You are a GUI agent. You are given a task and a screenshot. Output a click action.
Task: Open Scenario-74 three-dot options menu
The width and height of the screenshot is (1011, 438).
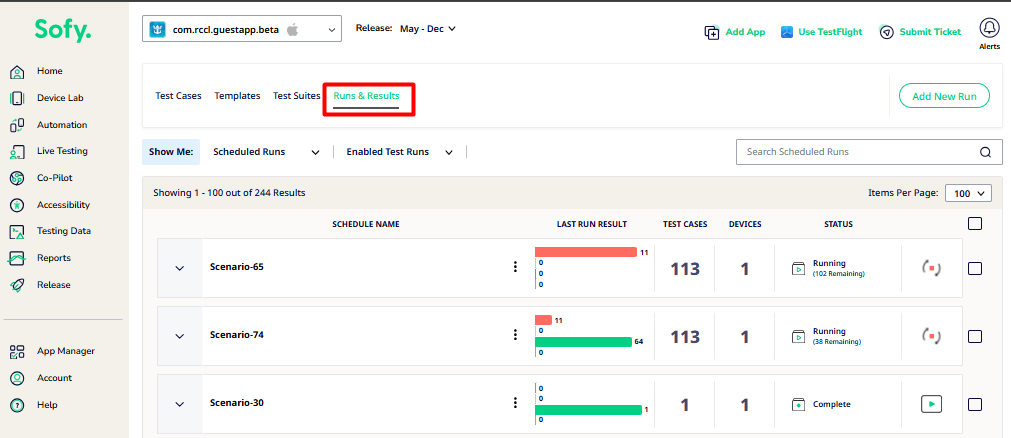click(515, 335)
